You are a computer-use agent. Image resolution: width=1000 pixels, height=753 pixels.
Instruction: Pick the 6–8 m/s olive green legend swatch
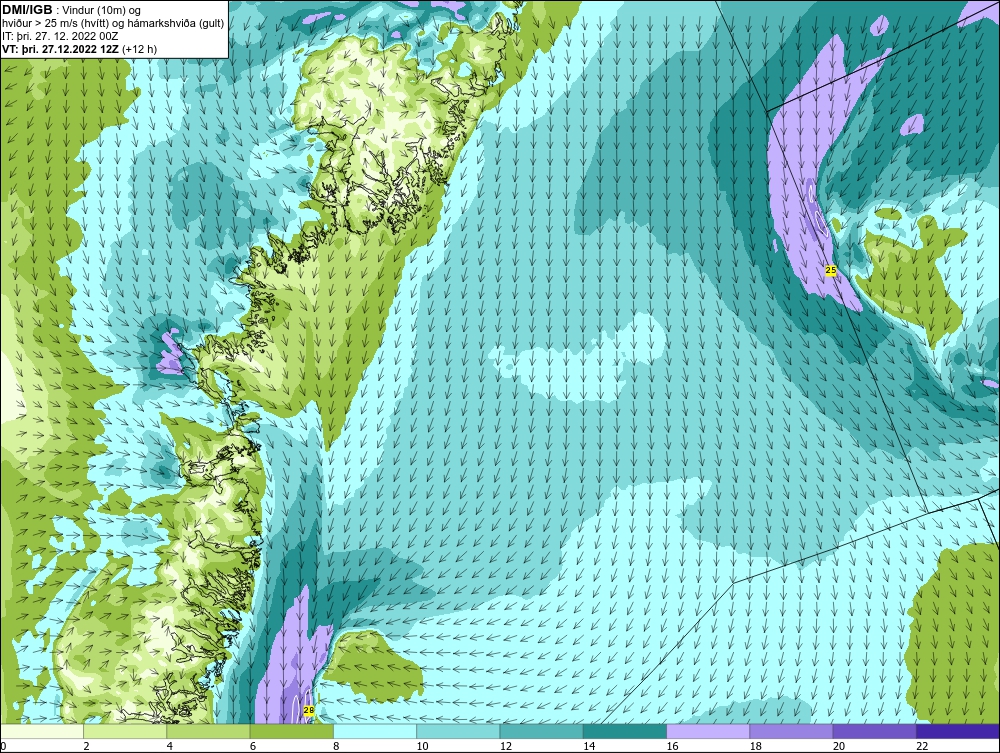pos(291,731)
